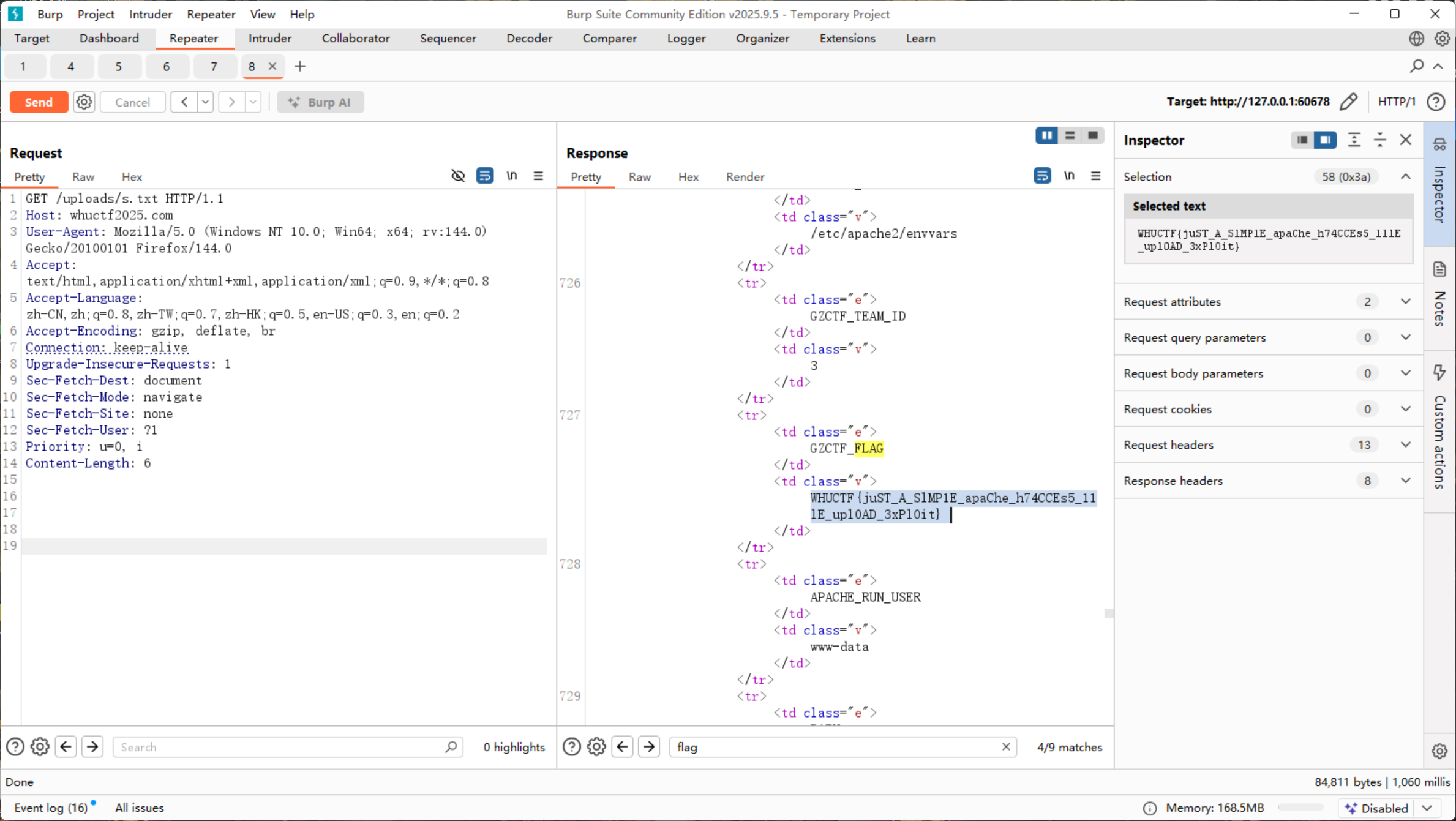The image size is (1456, 821).
Task: Expand Response headers section in Inspector
Action: point(1405,481)
